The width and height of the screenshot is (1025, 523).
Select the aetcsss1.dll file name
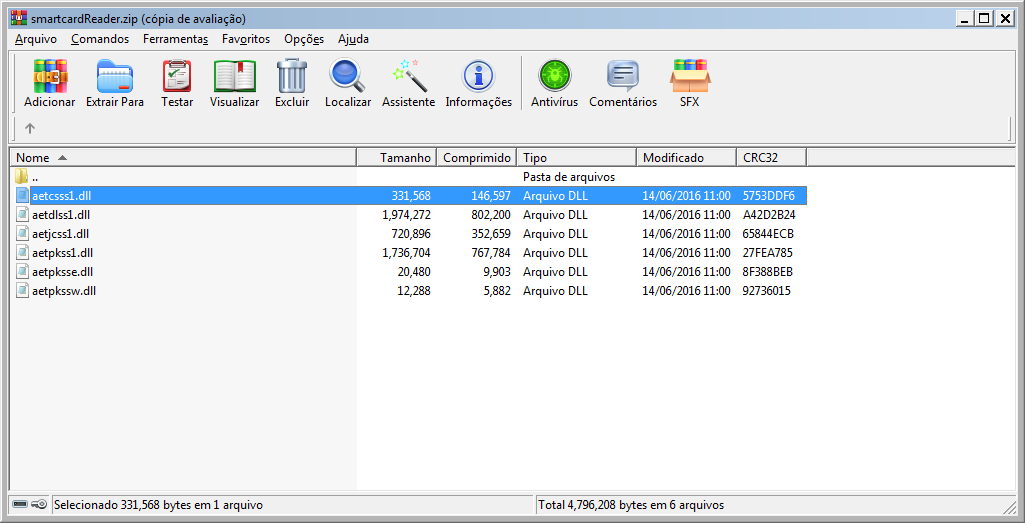click(61, 195)
